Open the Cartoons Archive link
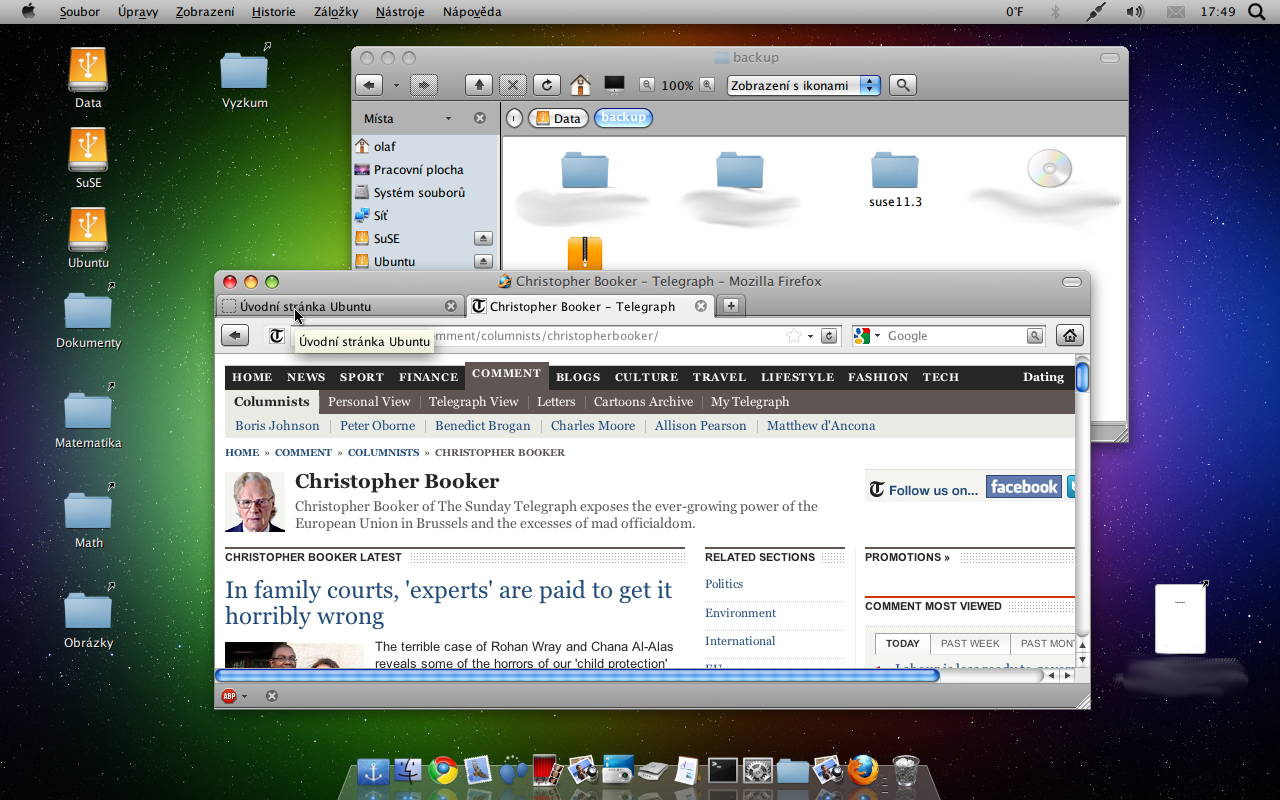This screenshot has height=800, width=1280. click(x=643, y=402)
